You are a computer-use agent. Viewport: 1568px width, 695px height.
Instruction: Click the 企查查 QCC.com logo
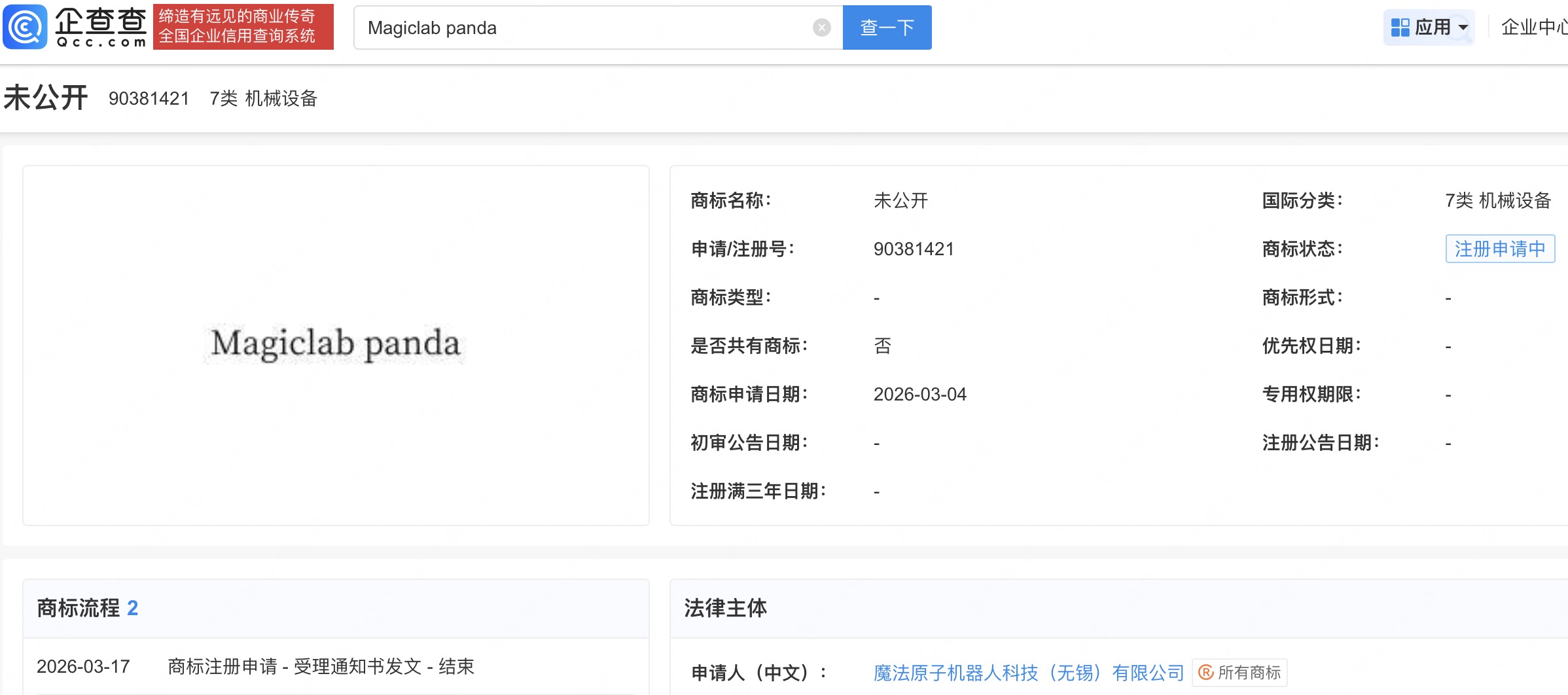pos(74,27)
